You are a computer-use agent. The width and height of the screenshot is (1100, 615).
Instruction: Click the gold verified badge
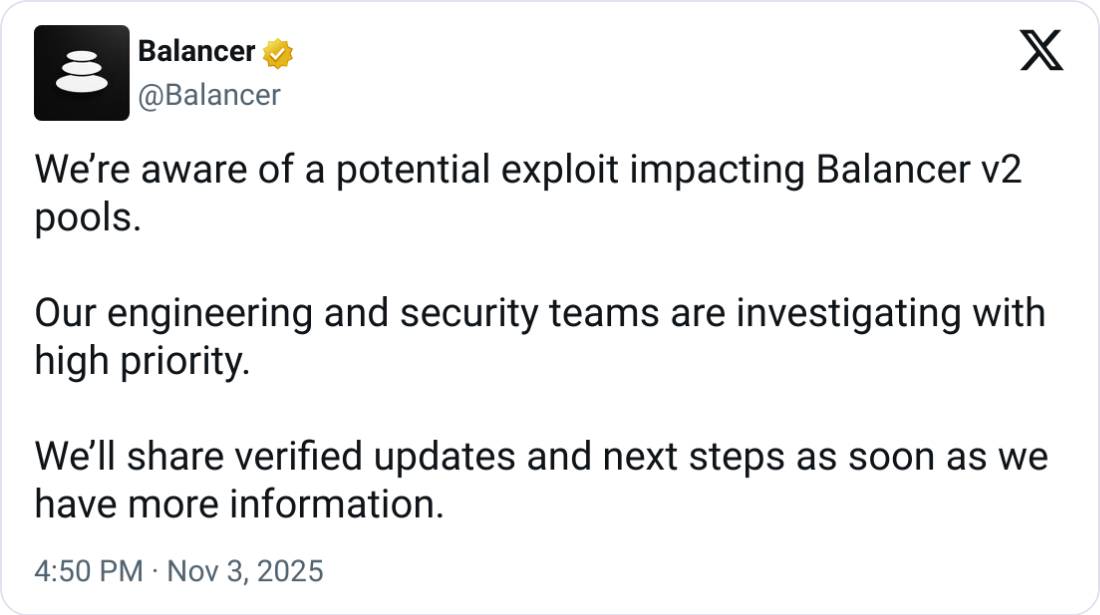[x=277, y=53]
